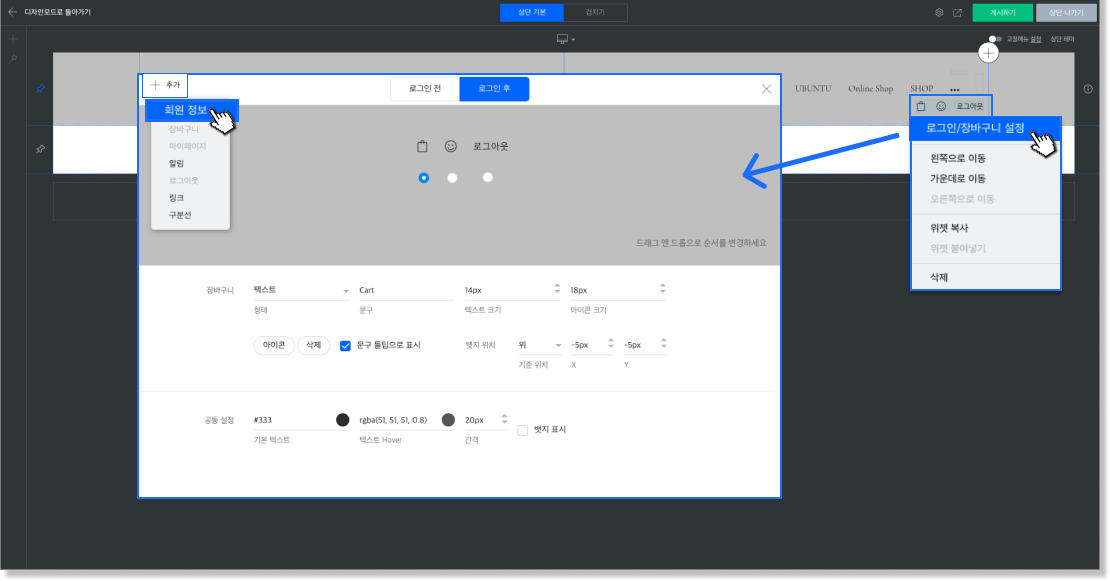Click the smiley icon in header widget

click(941, 106)
